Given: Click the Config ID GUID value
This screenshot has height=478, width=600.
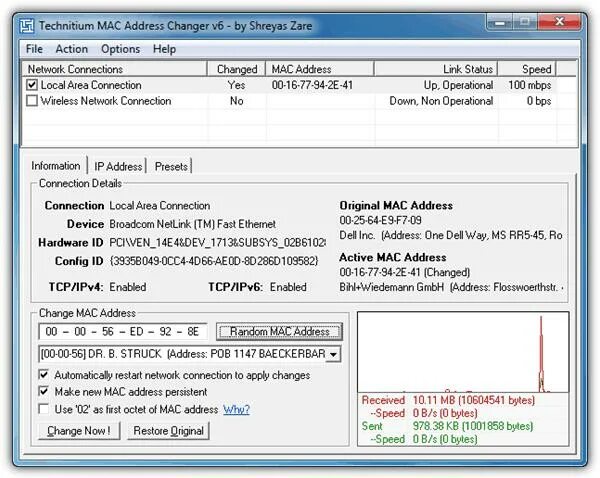Looking at the screenshot, I should 214,261.
